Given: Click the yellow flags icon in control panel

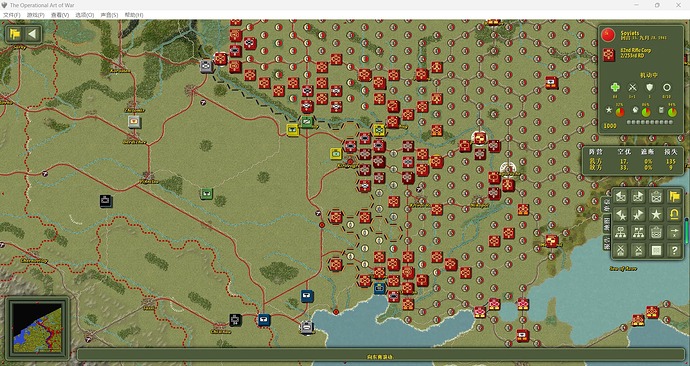Looking at the screenshot, I should point(674,196).
